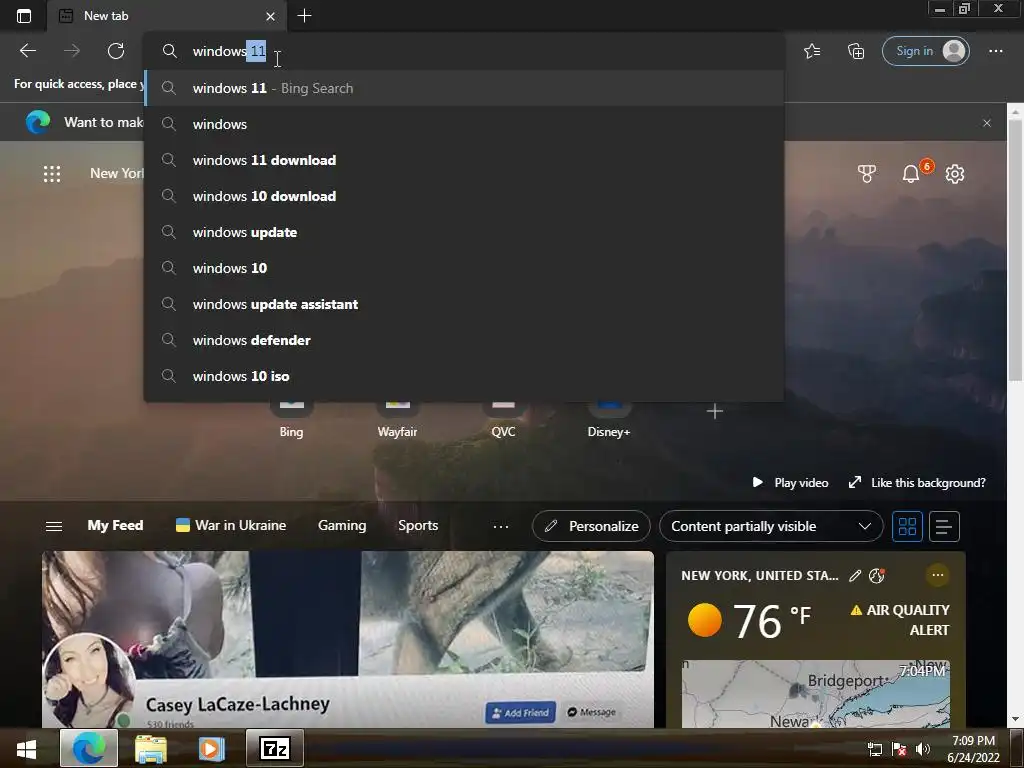Pick the 'windows 10' suggestion
The height and width of the screenshot is (768, 1024).
[x=464, y=268]
